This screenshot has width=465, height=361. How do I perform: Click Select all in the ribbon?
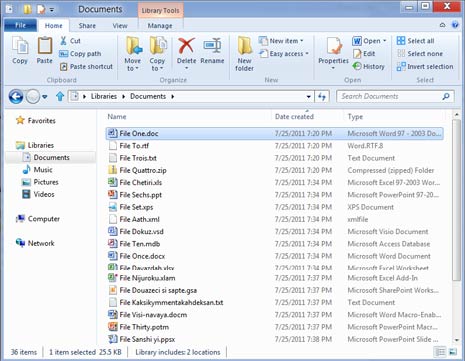coord(415,41)
